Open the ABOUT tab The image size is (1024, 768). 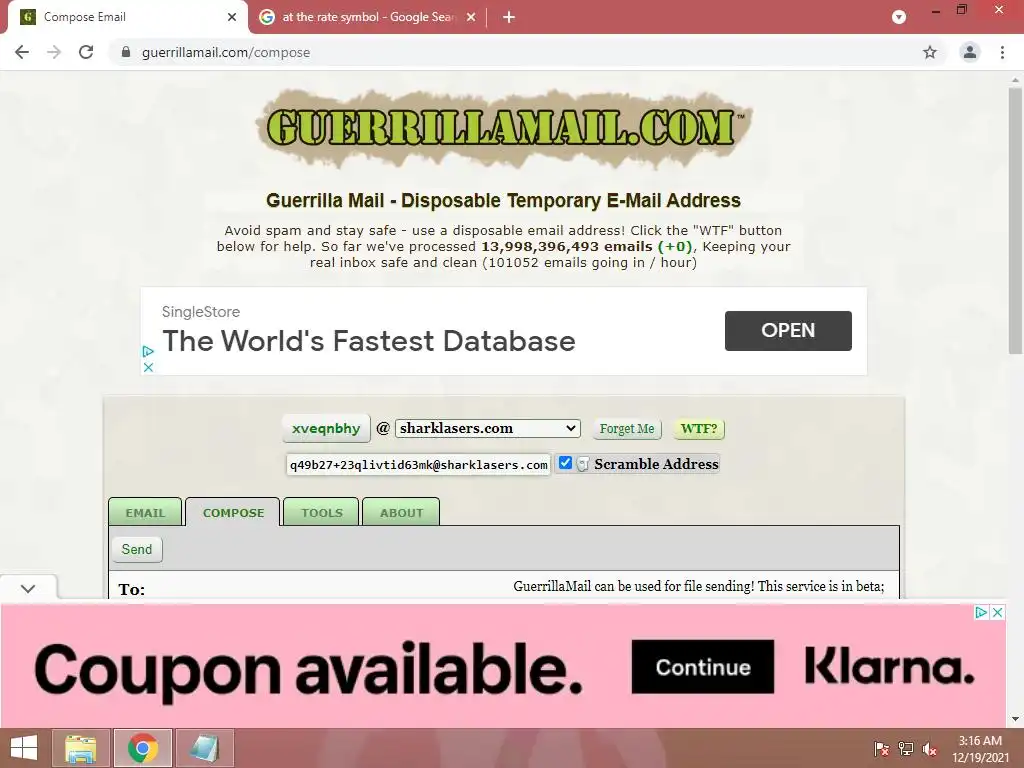point(401,513)
